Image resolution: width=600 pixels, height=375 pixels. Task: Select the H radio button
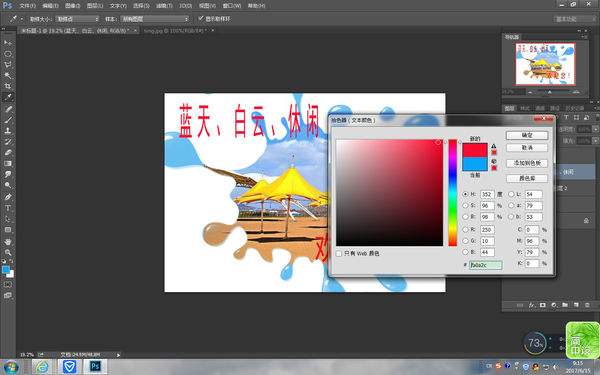[465, 194]
